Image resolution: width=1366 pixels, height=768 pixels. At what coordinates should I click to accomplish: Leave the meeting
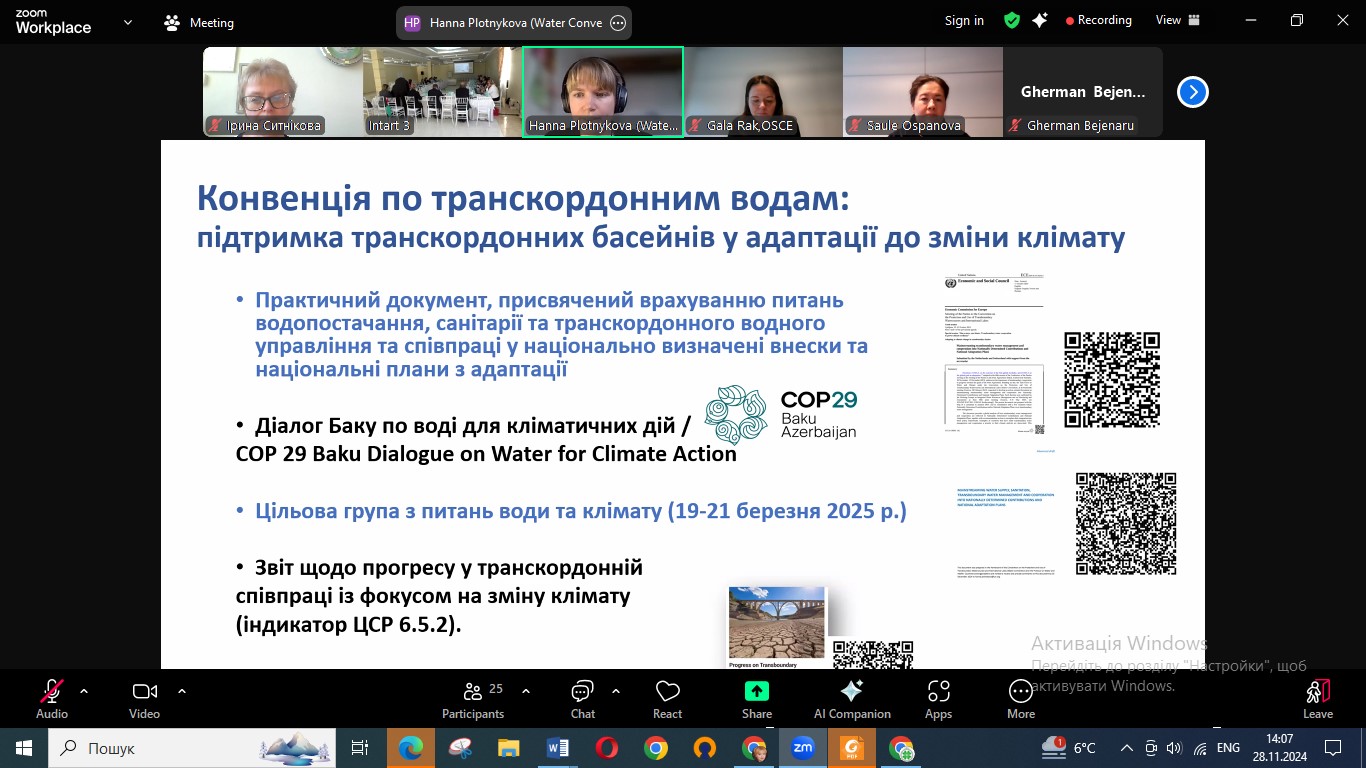(x=1318, y=699)
